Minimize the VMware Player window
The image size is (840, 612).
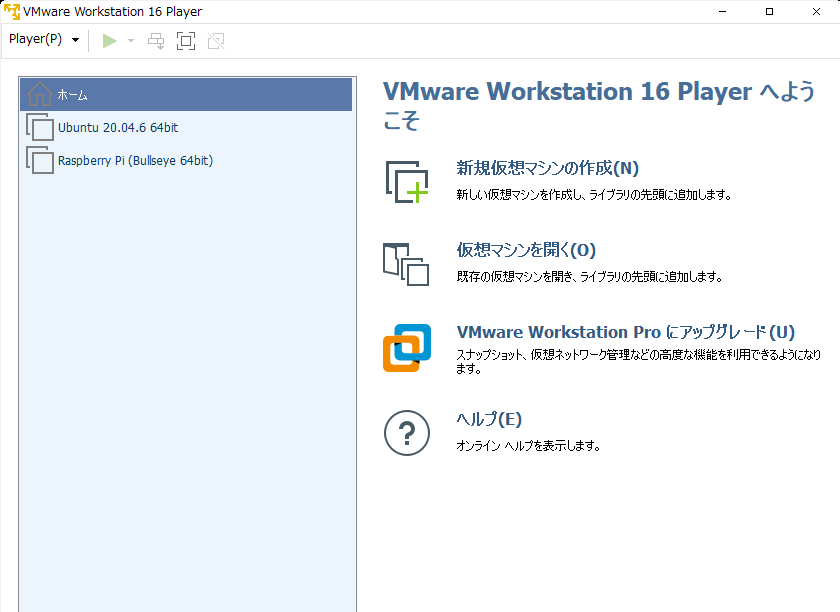pyautogui.click(x=723, y=11)
